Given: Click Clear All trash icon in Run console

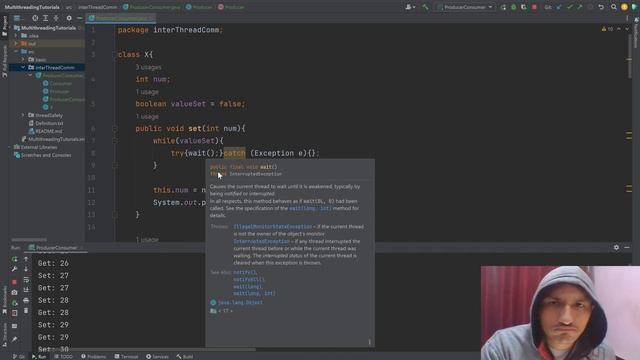Looking at the screenshot, I should [x=26, y=311].
